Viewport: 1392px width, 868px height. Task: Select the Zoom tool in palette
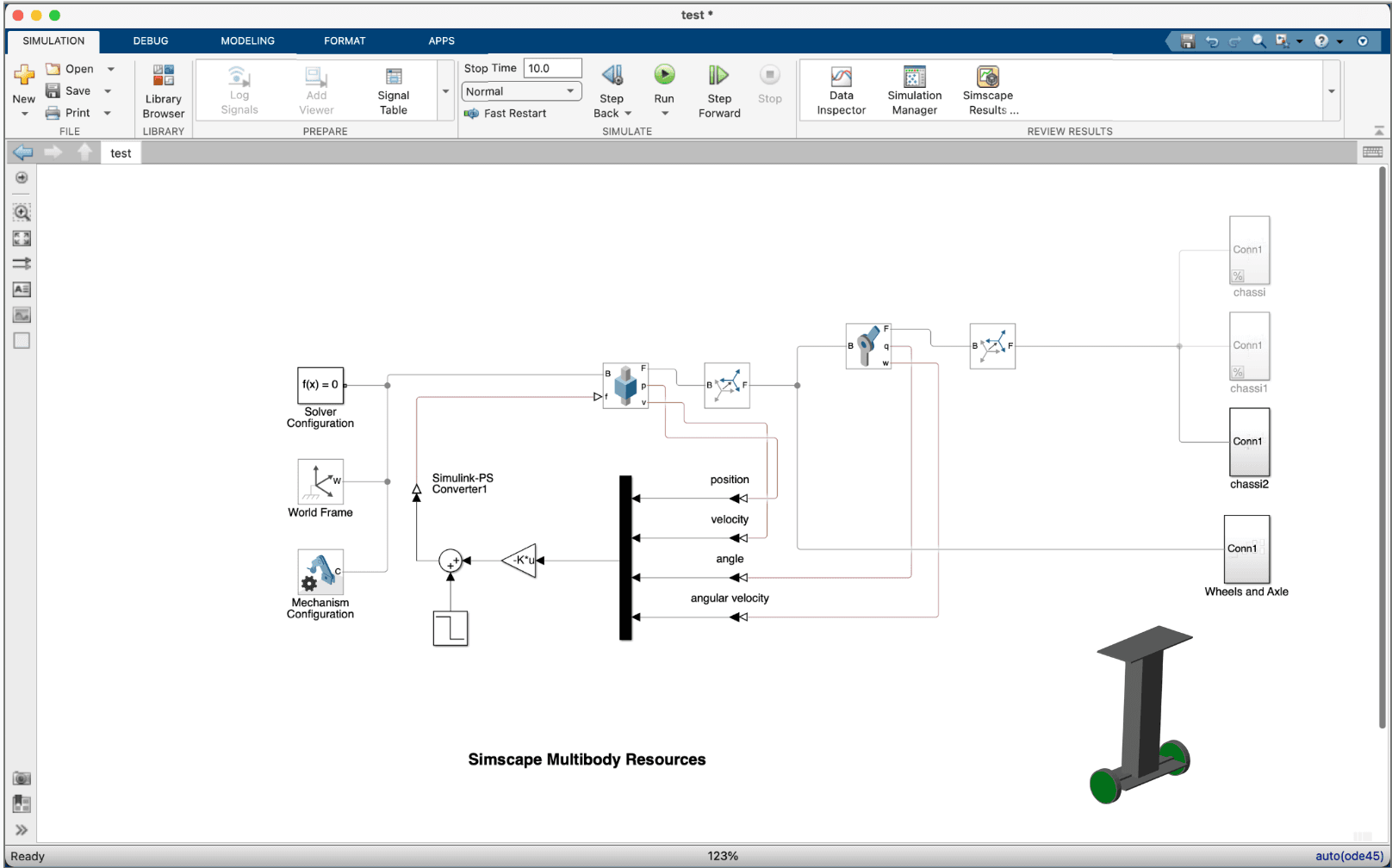[22, 212]
